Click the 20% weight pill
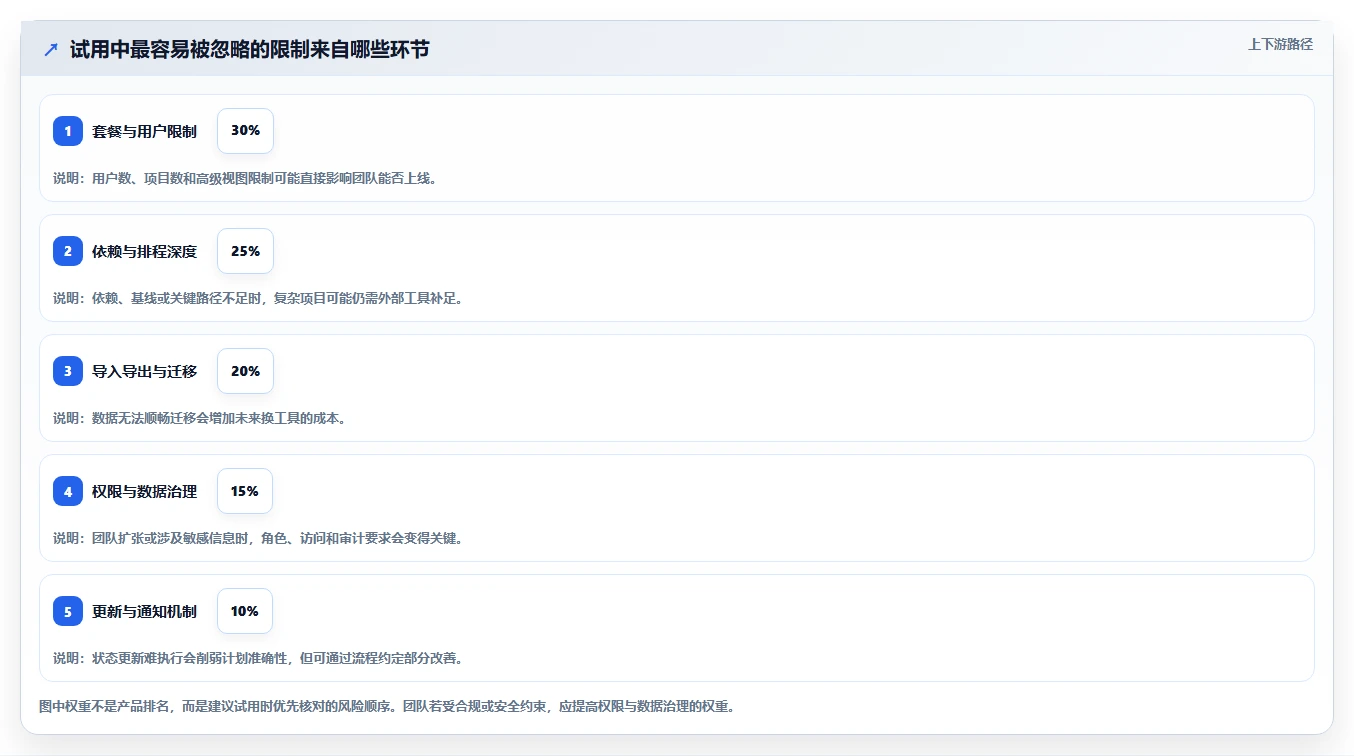This screenshot has width=1354, height=756. click(x=245, y=371)
